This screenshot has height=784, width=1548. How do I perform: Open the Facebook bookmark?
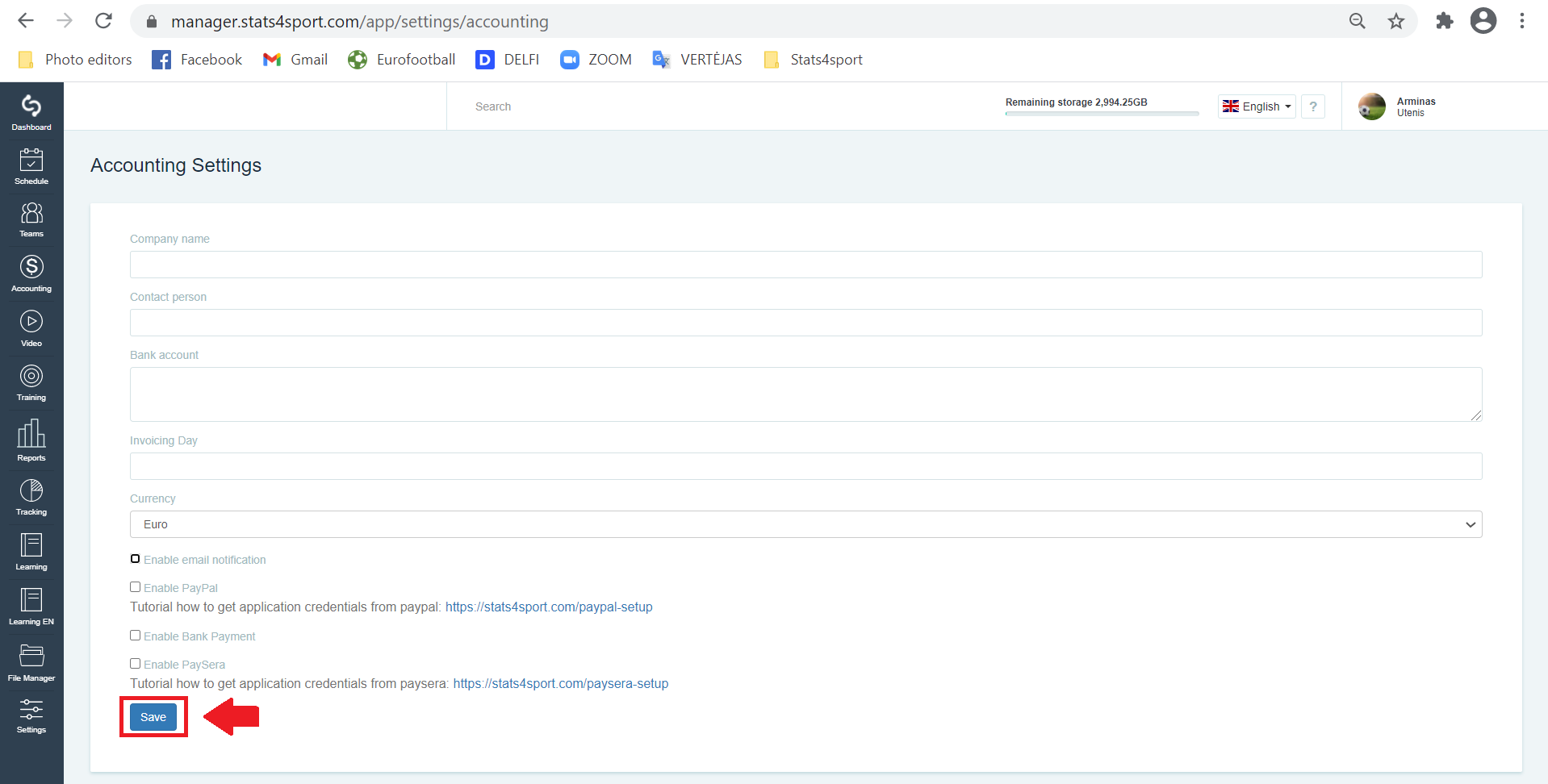tap(197, 60)
